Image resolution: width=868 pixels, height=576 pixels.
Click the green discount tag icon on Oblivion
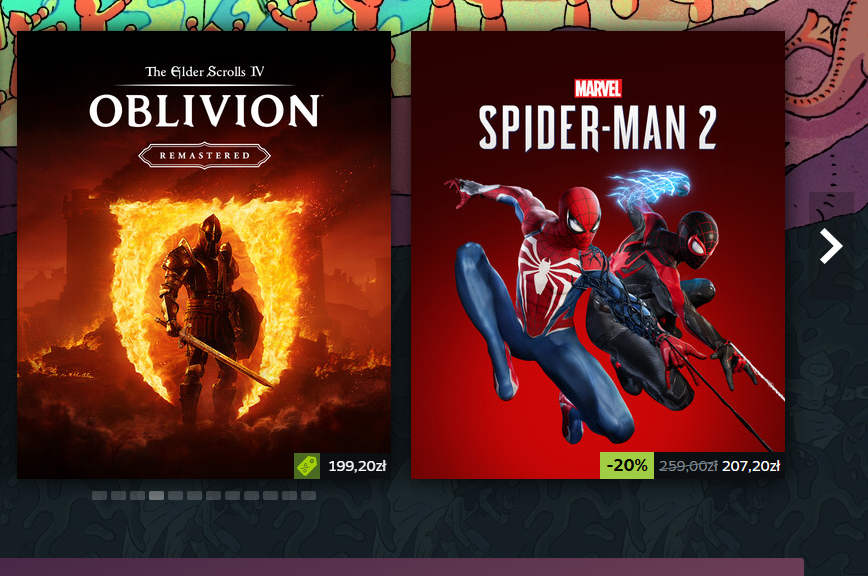(307, 466)
